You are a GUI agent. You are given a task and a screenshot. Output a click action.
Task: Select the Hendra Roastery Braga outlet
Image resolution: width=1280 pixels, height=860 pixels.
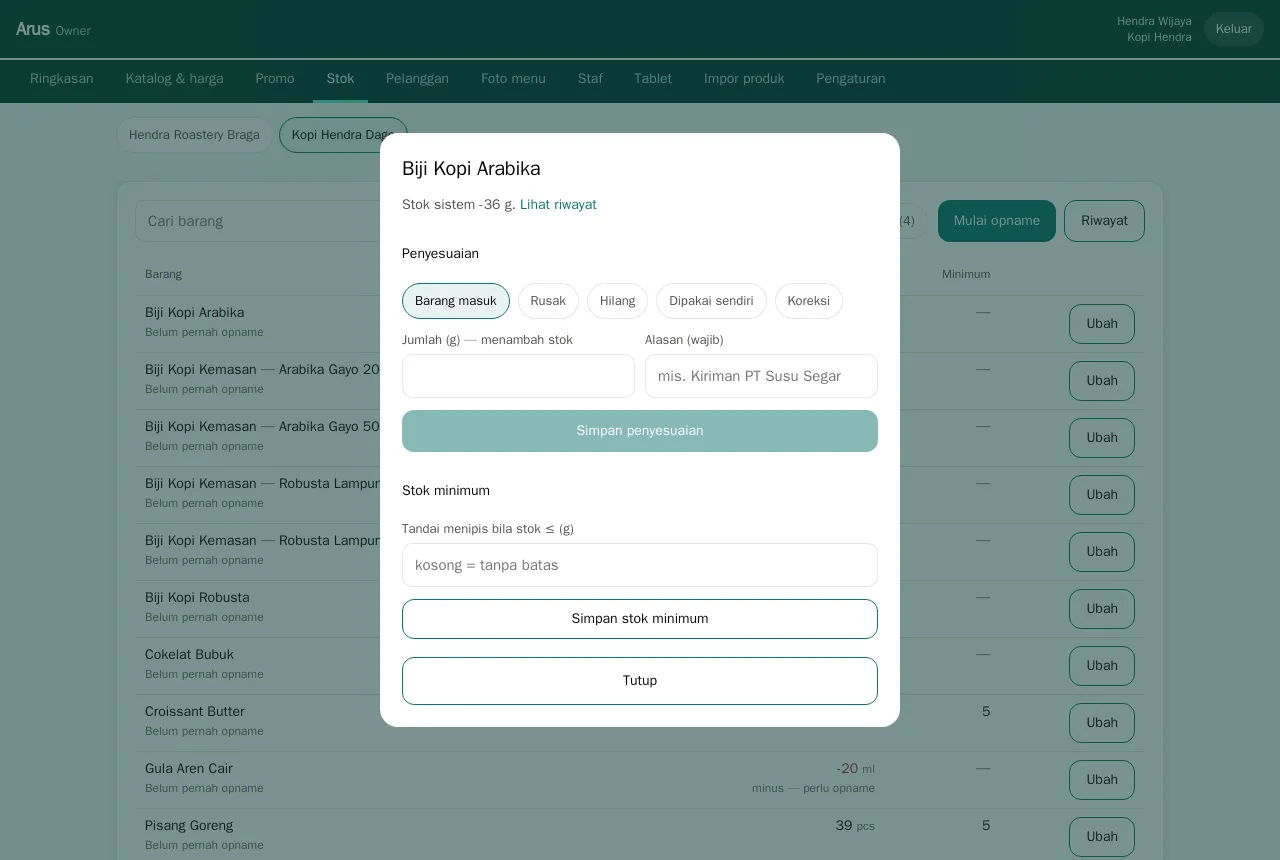[x=194, y=135]
